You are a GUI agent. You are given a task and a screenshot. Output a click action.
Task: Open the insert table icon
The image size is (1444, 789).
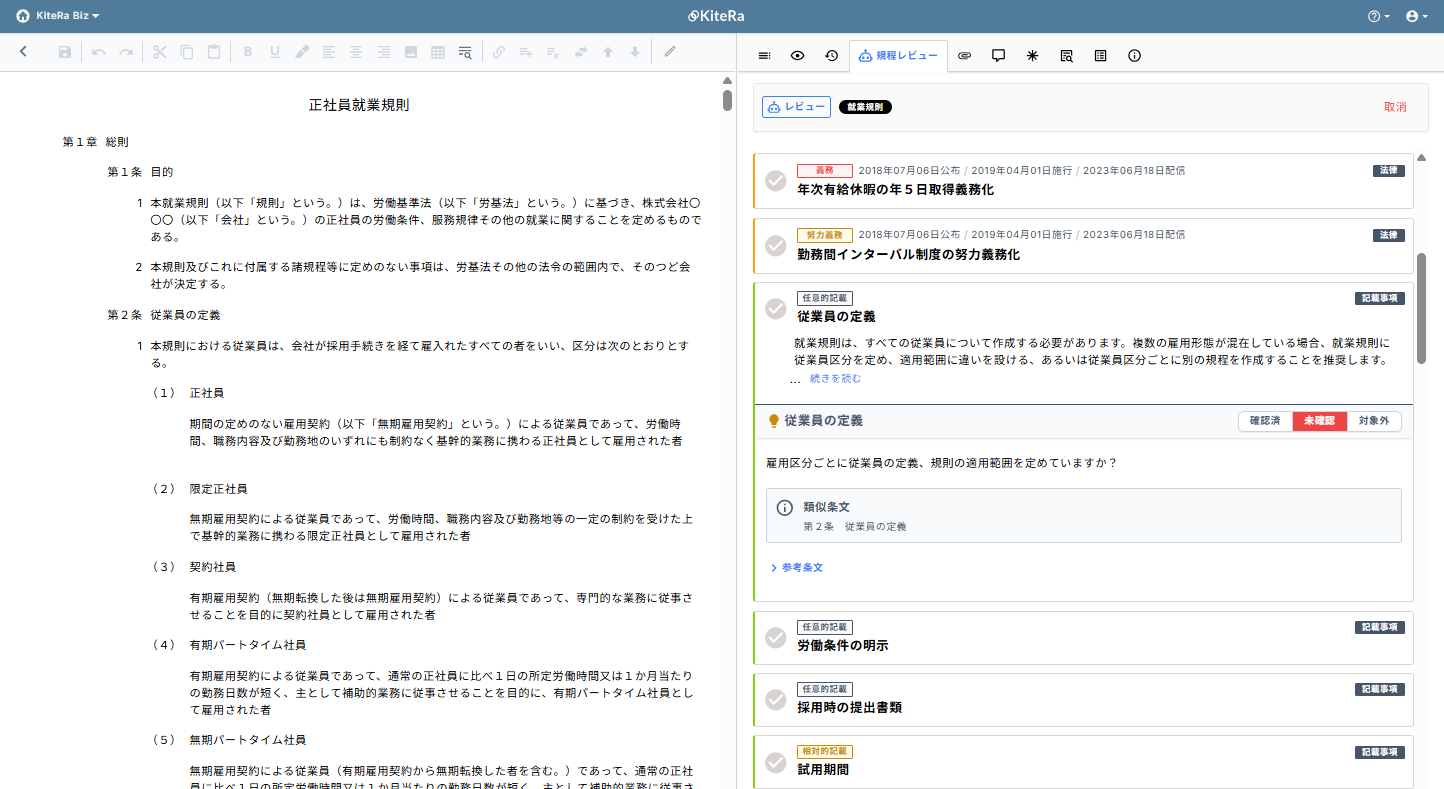pos(437,51)
